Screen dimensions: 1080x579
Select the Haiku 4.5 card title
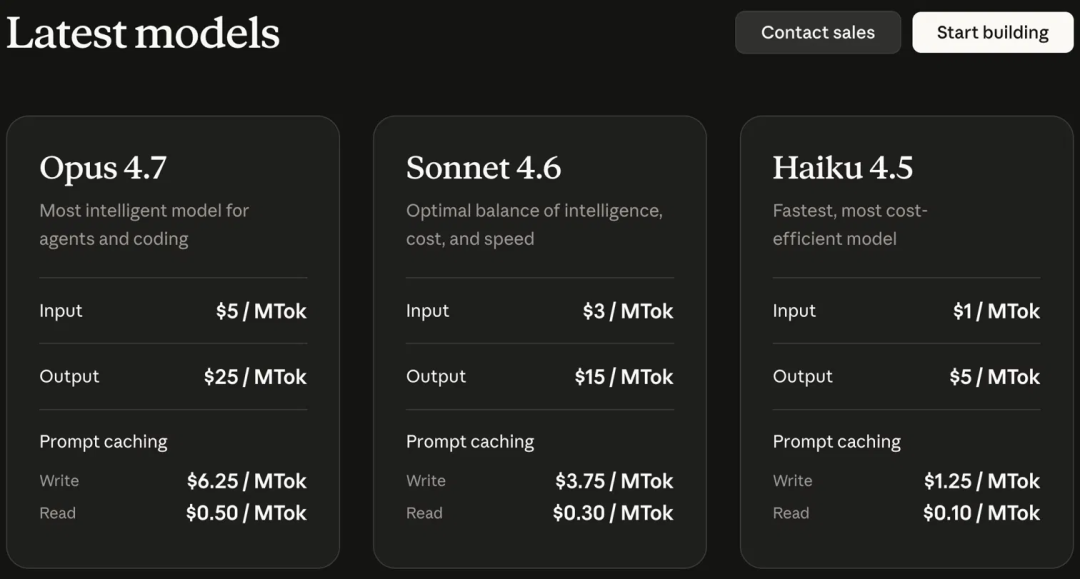pyautogui.click(x=842, y=168)
